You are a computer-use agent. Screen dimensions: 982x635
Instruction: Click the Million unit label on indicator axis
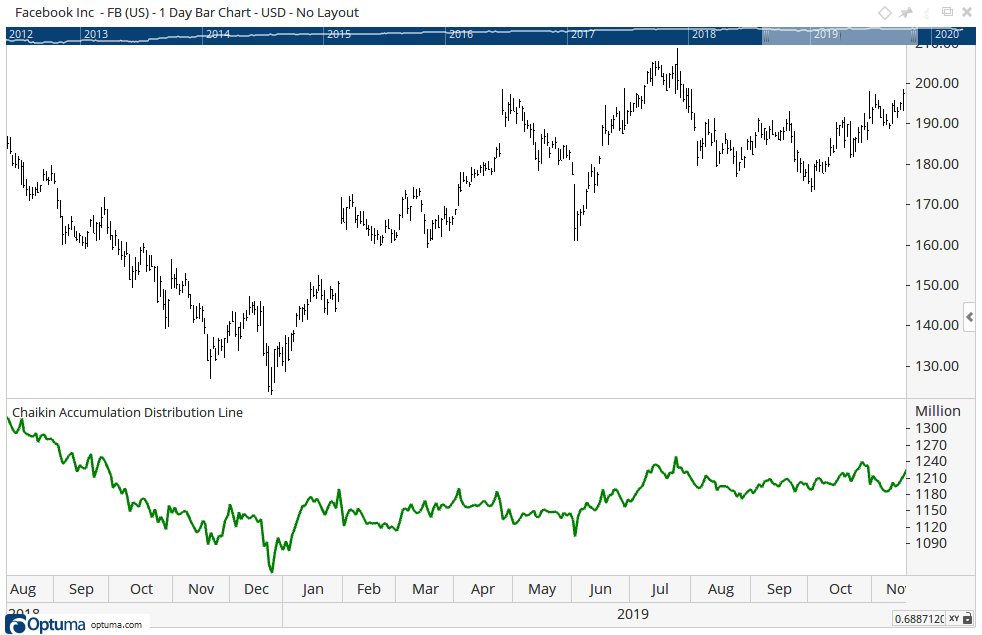click(x=938, y=411)
